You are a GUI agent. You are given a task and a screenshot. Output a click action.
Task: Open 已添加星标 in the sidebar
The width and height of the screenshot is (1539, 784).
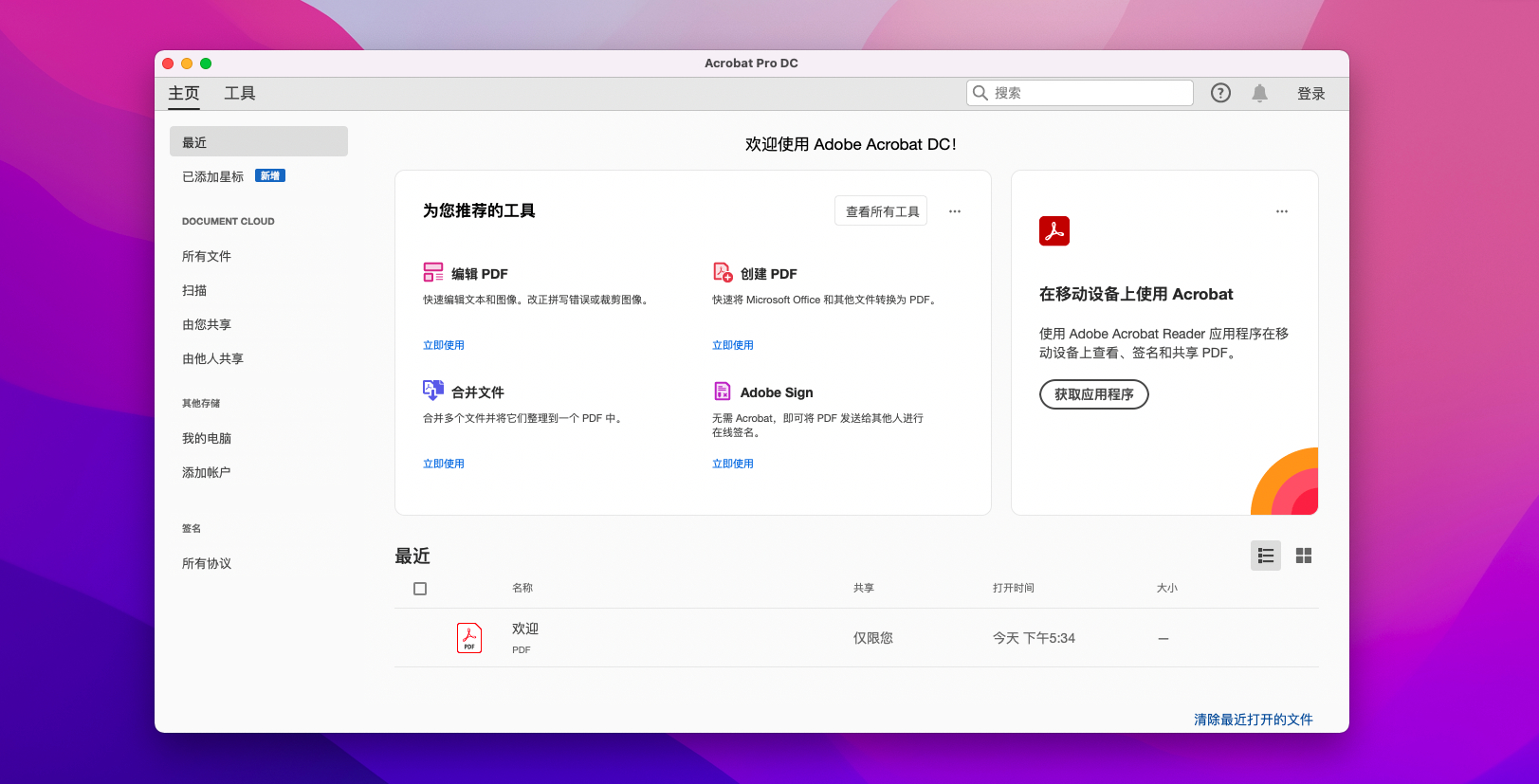213,176
